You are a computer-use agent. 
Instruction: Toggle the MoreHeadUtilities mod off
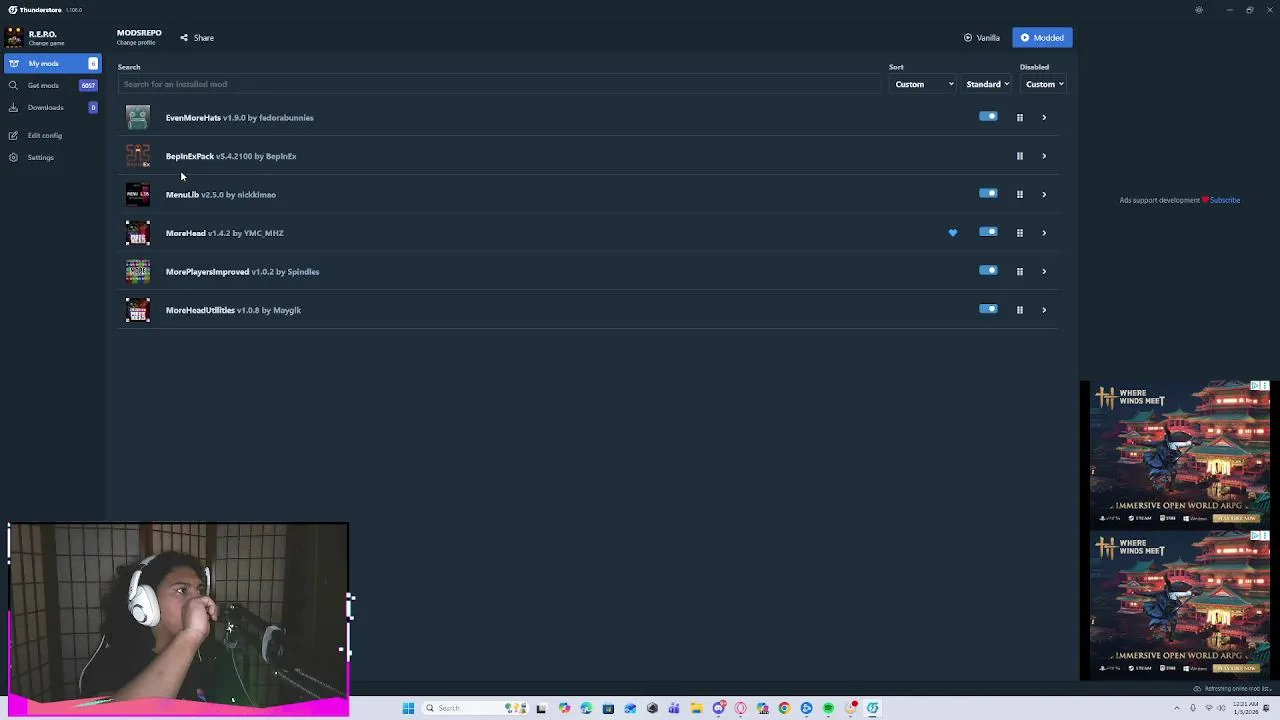(988, 309)
